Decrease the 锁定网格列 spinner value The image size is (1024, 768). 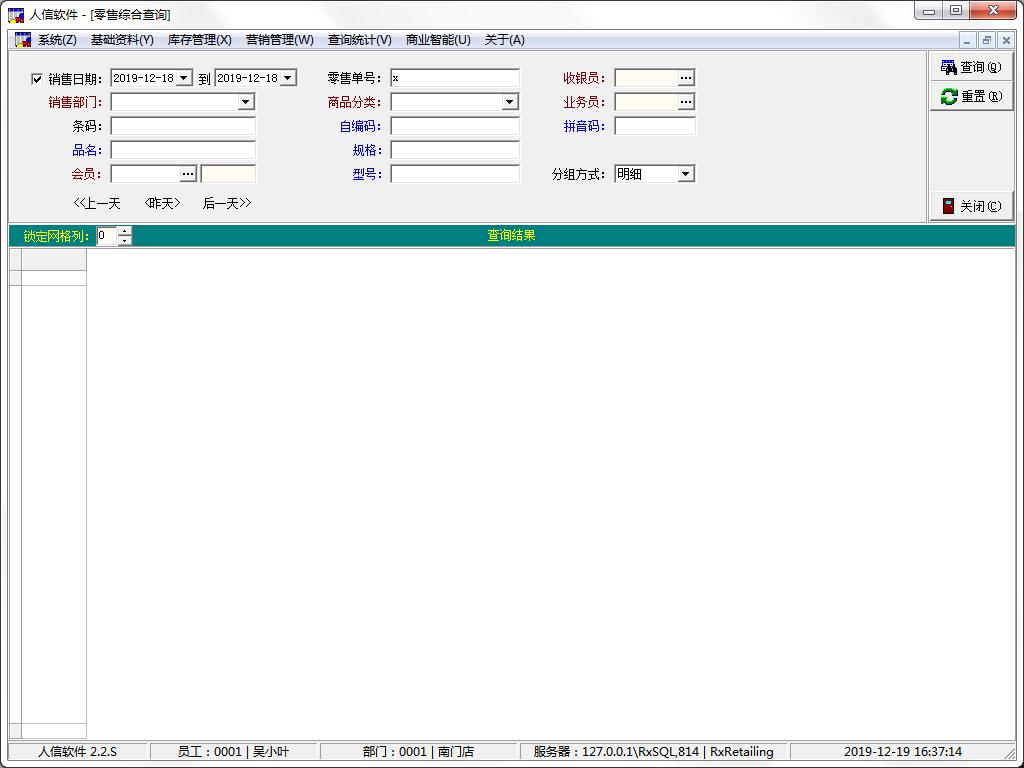(124, 240)
